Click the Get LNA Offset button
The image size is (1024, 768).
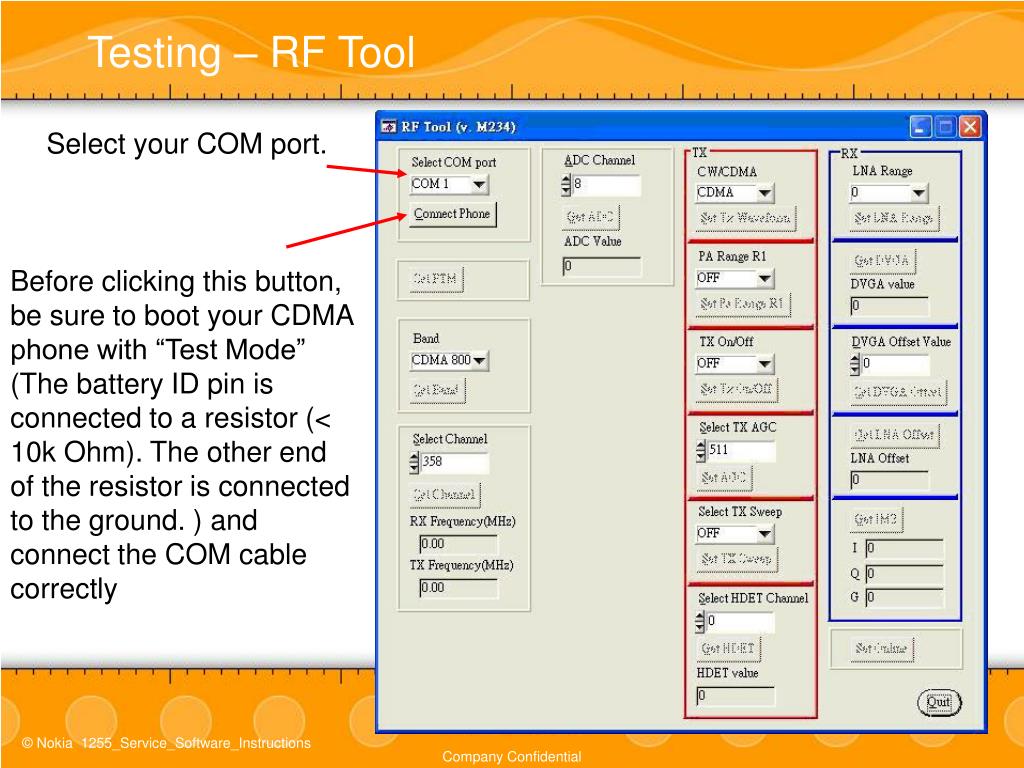coord(895,435)
